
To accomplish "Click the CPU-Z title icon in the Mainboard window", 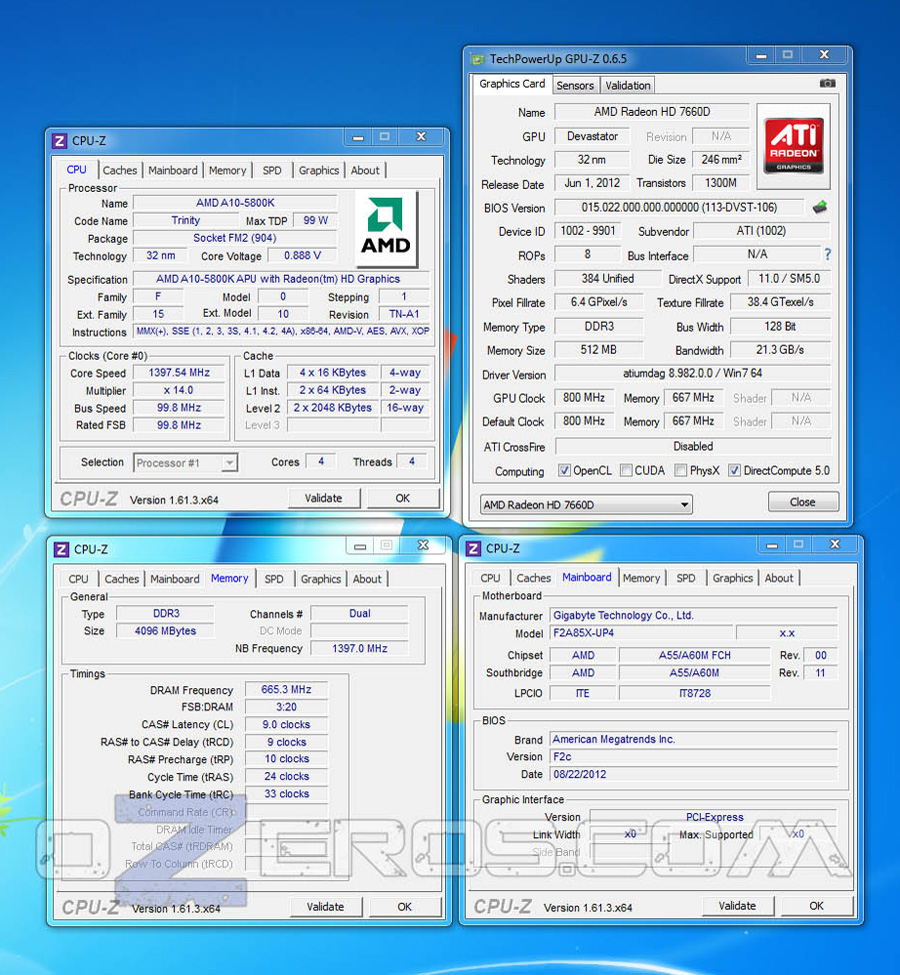I will pyautogui.click(x=473, y=548).
